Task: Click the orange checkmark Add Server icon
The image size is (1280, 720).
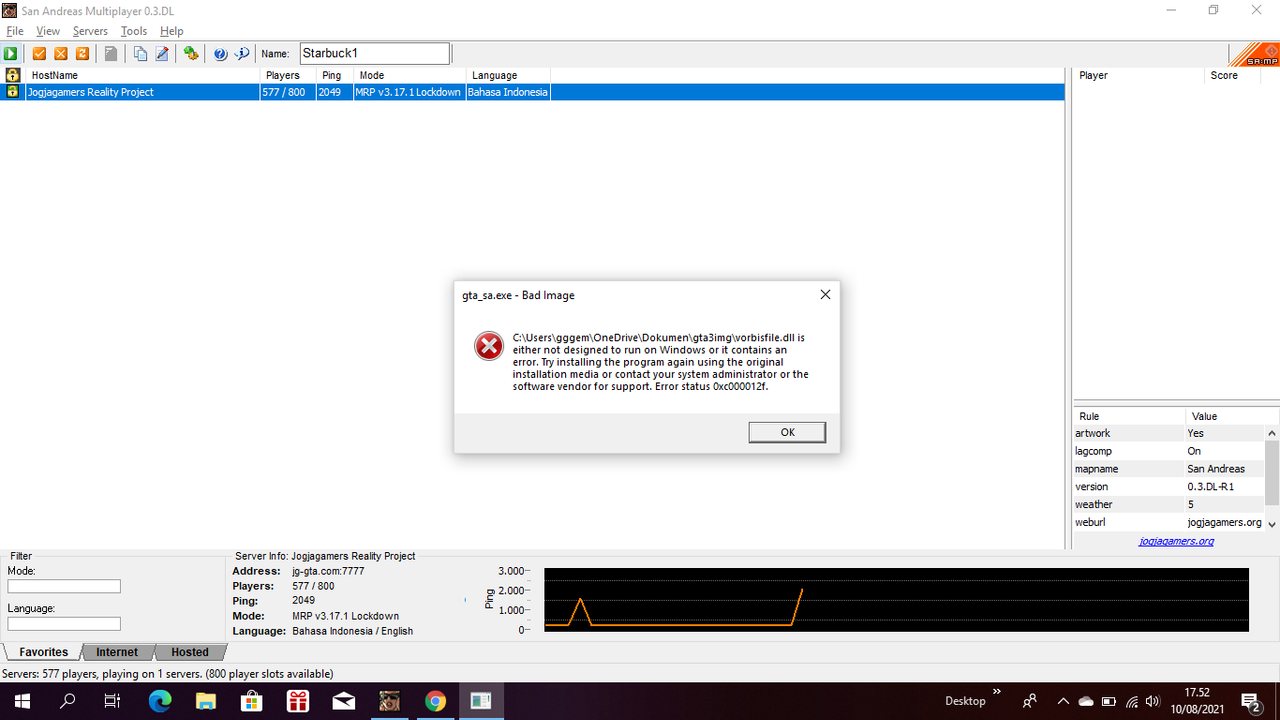Action: pyautogui.click(x=40, y=54)
